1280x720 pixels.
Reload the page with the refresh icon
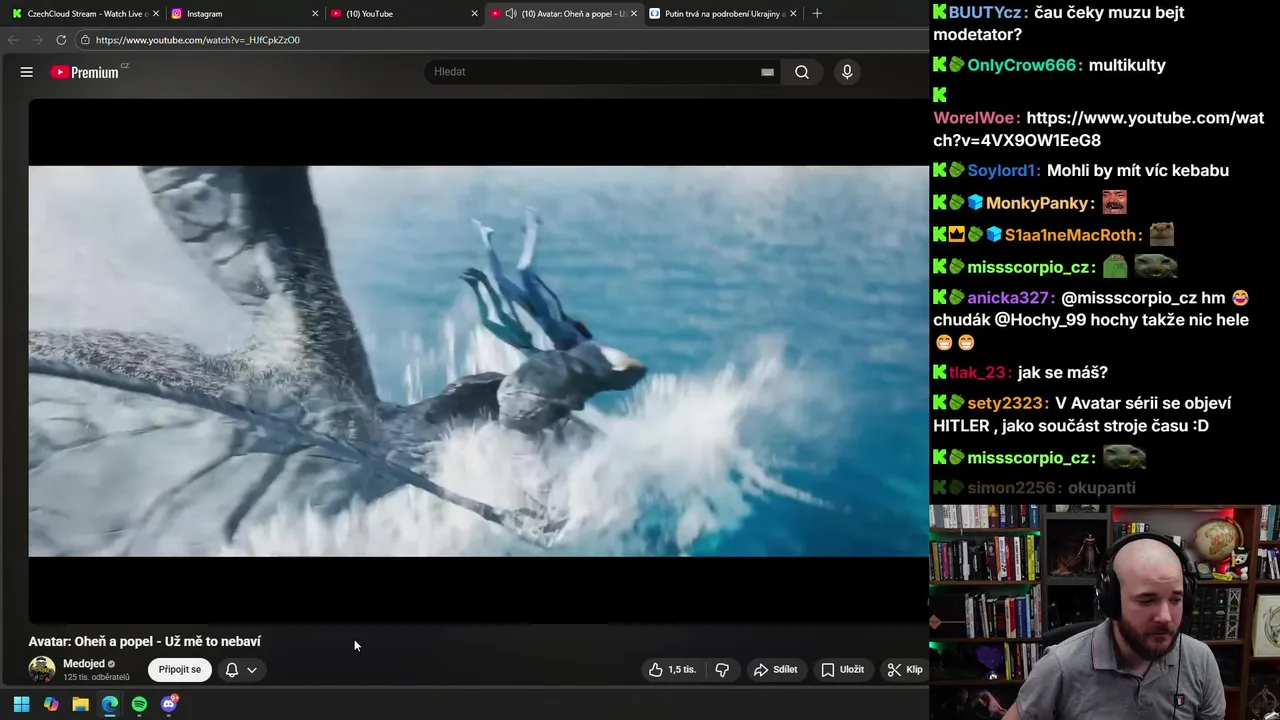pos(61,40)
